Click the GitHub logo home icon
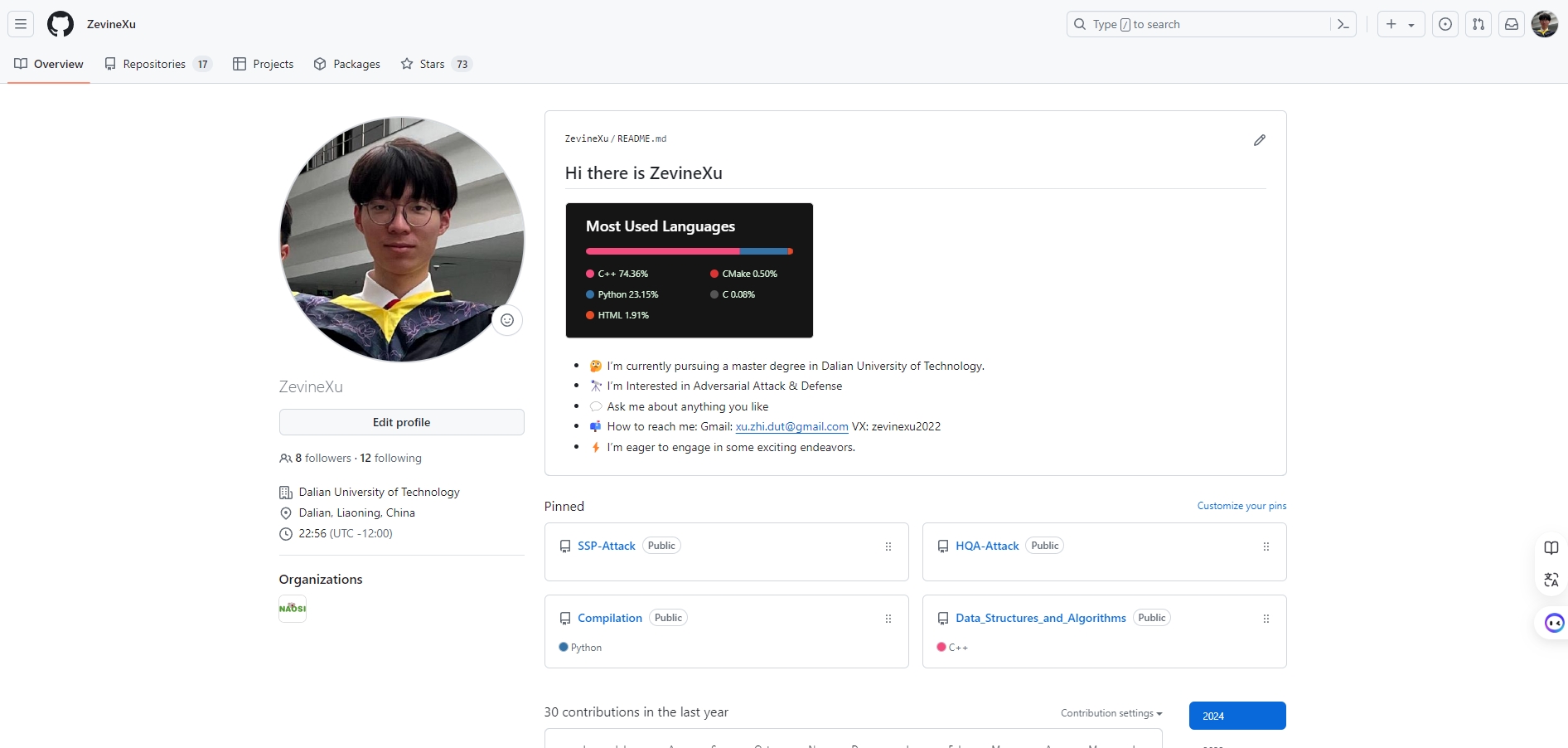Viewport: 1568px width, 748px height. point(60,24)
